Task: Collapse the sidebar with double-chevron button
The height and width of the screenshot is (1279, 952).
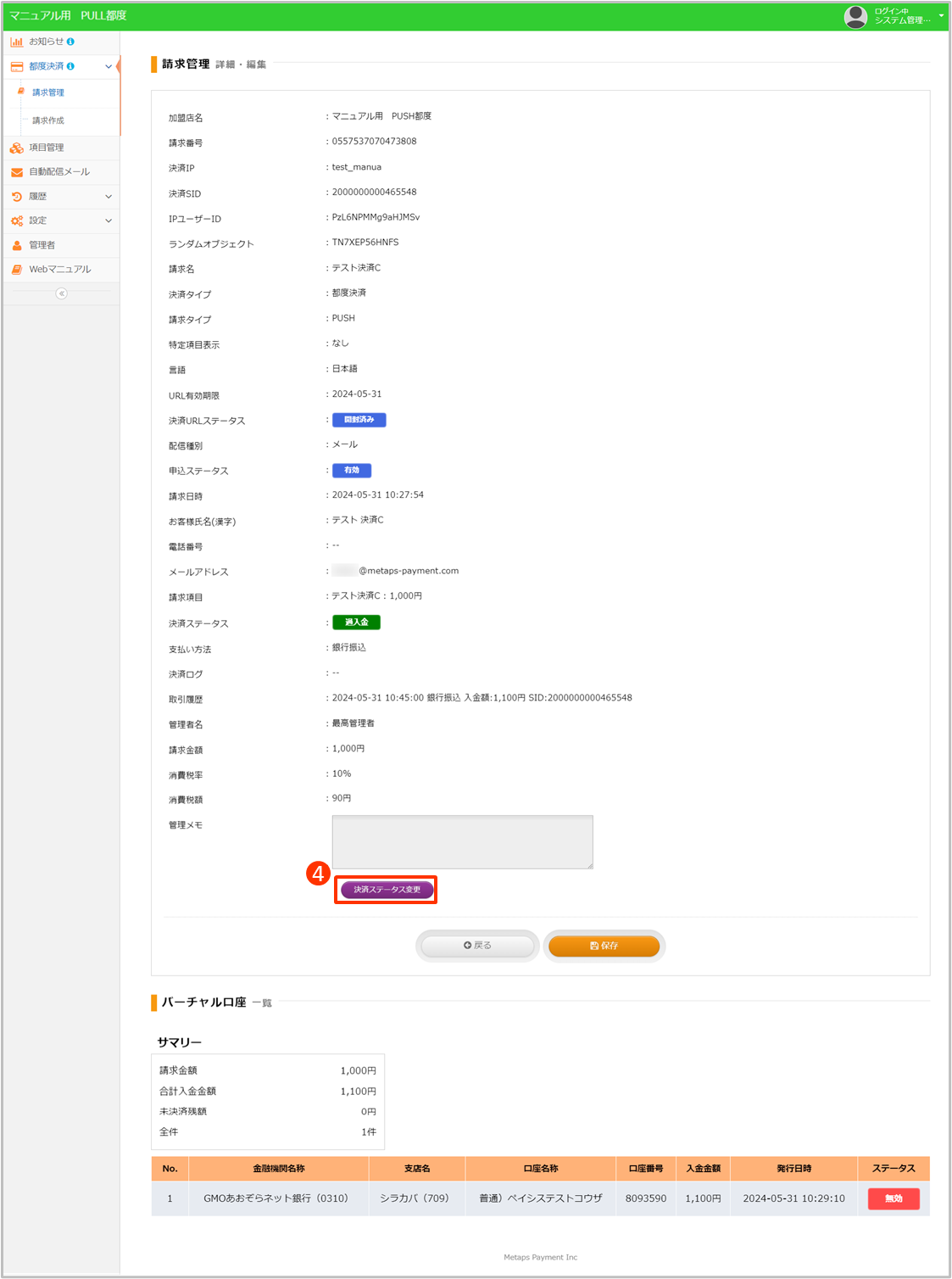Action: (61, 293)
